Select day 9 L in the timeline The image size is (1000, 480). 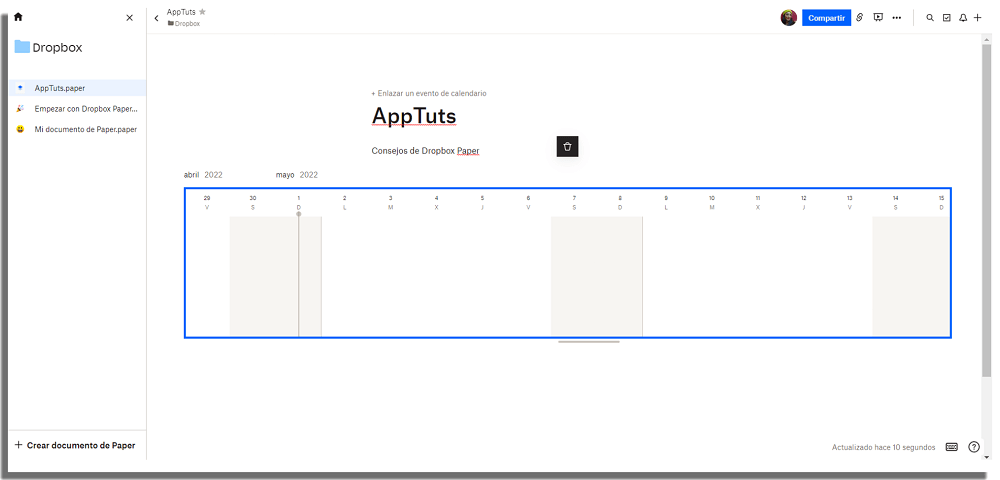point(666,203)
